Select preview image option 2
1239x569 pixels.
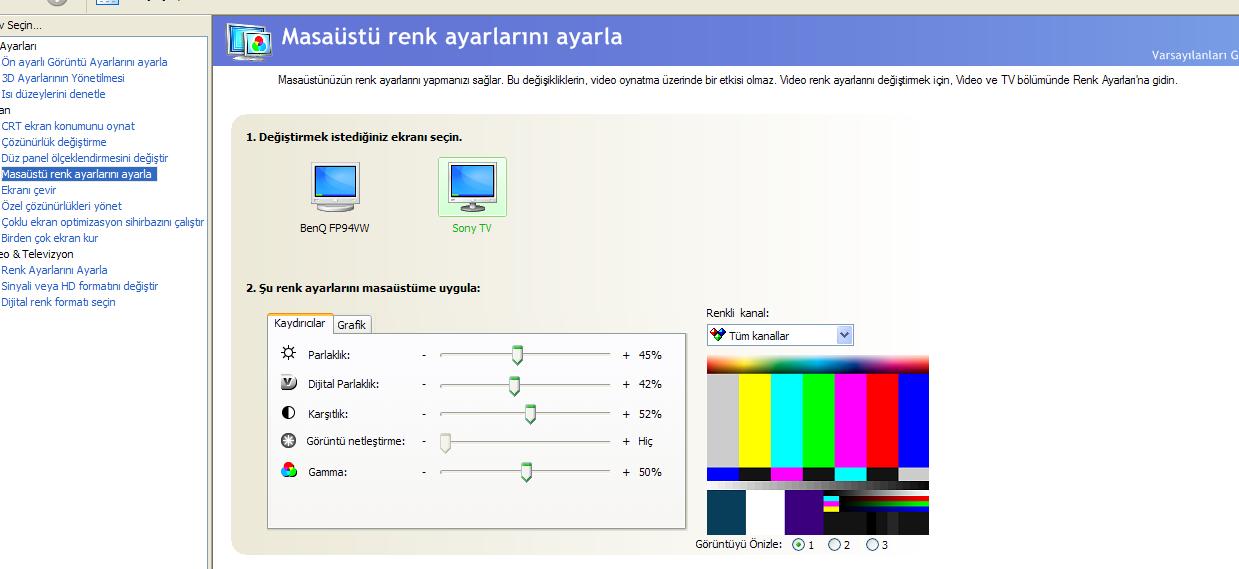[x=834, y=545]
